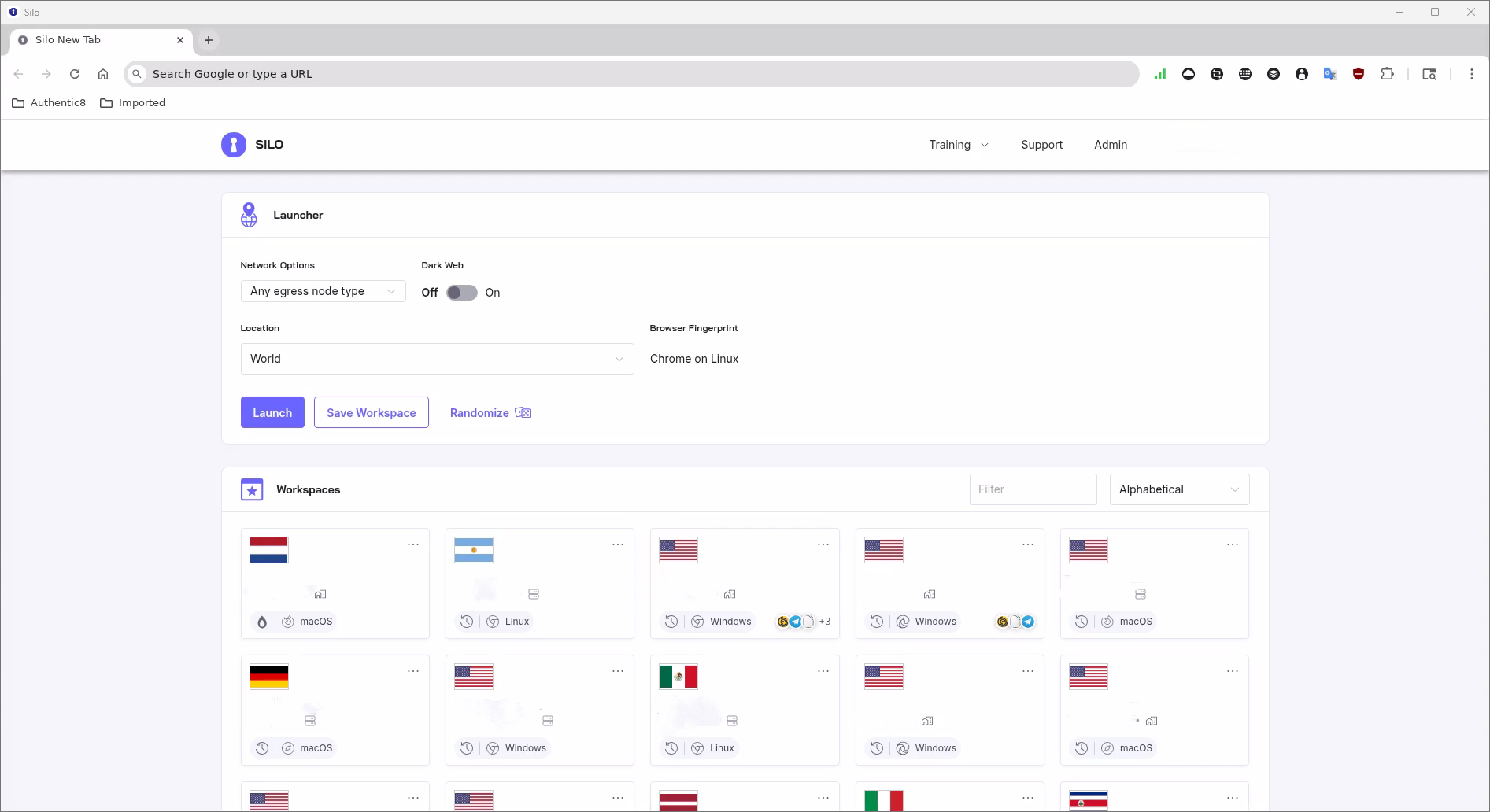Go to the browser home page
Image resolution: width=1490 pixels, height=812 pixels.
click(x=103, y=74)
